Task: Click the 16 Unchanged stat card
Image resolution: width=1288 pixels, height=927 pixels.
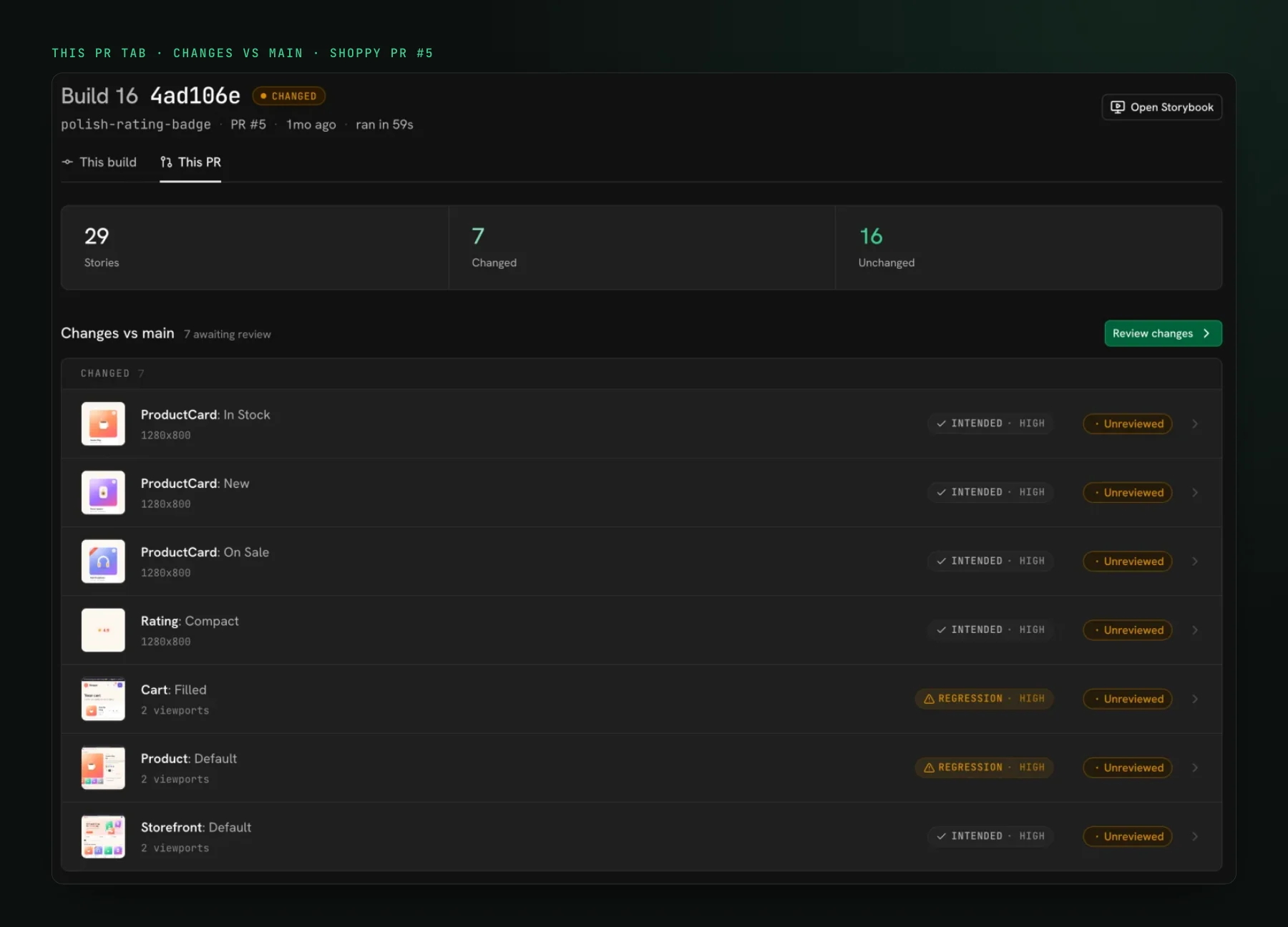Action: point(1028,247)
